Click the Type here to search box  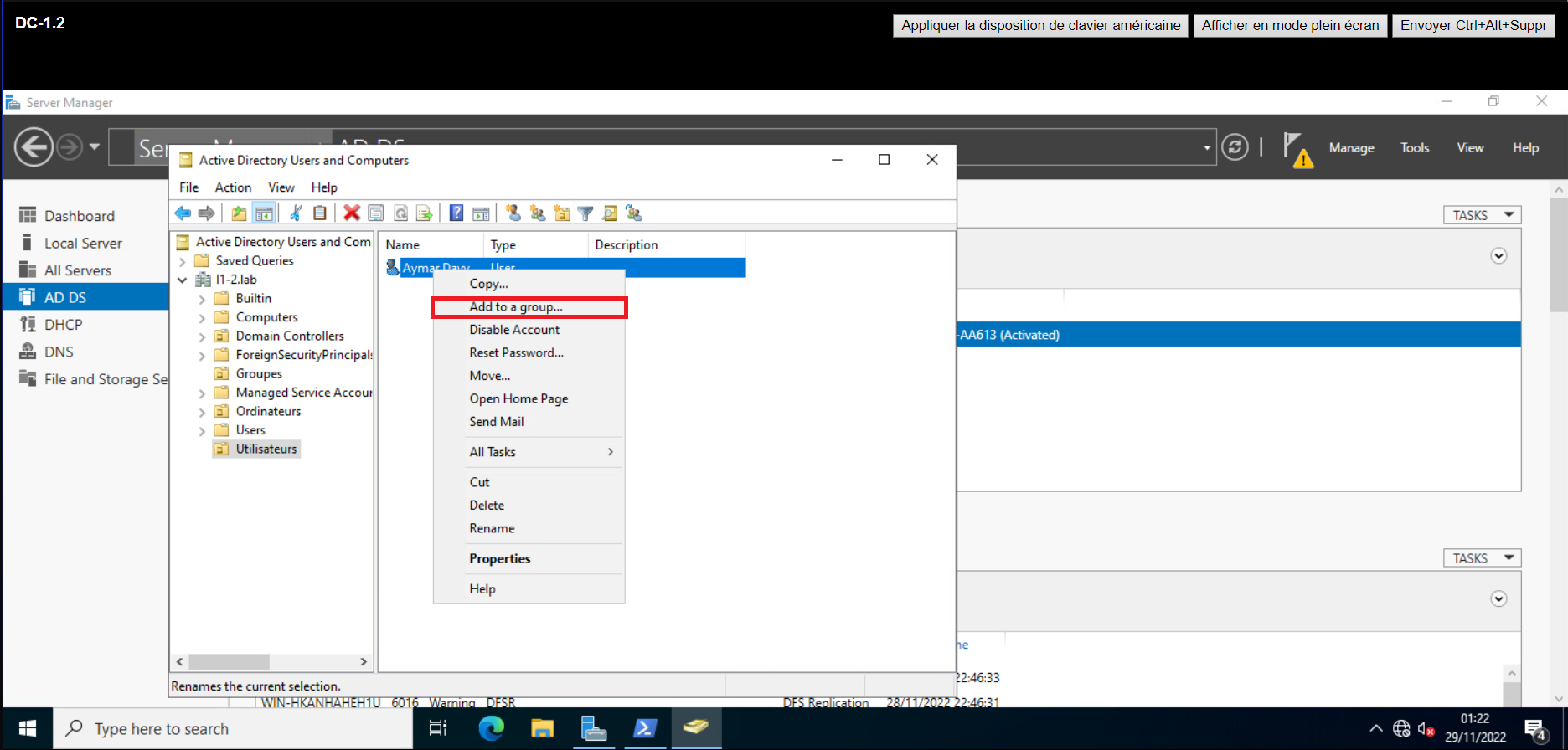233,728
